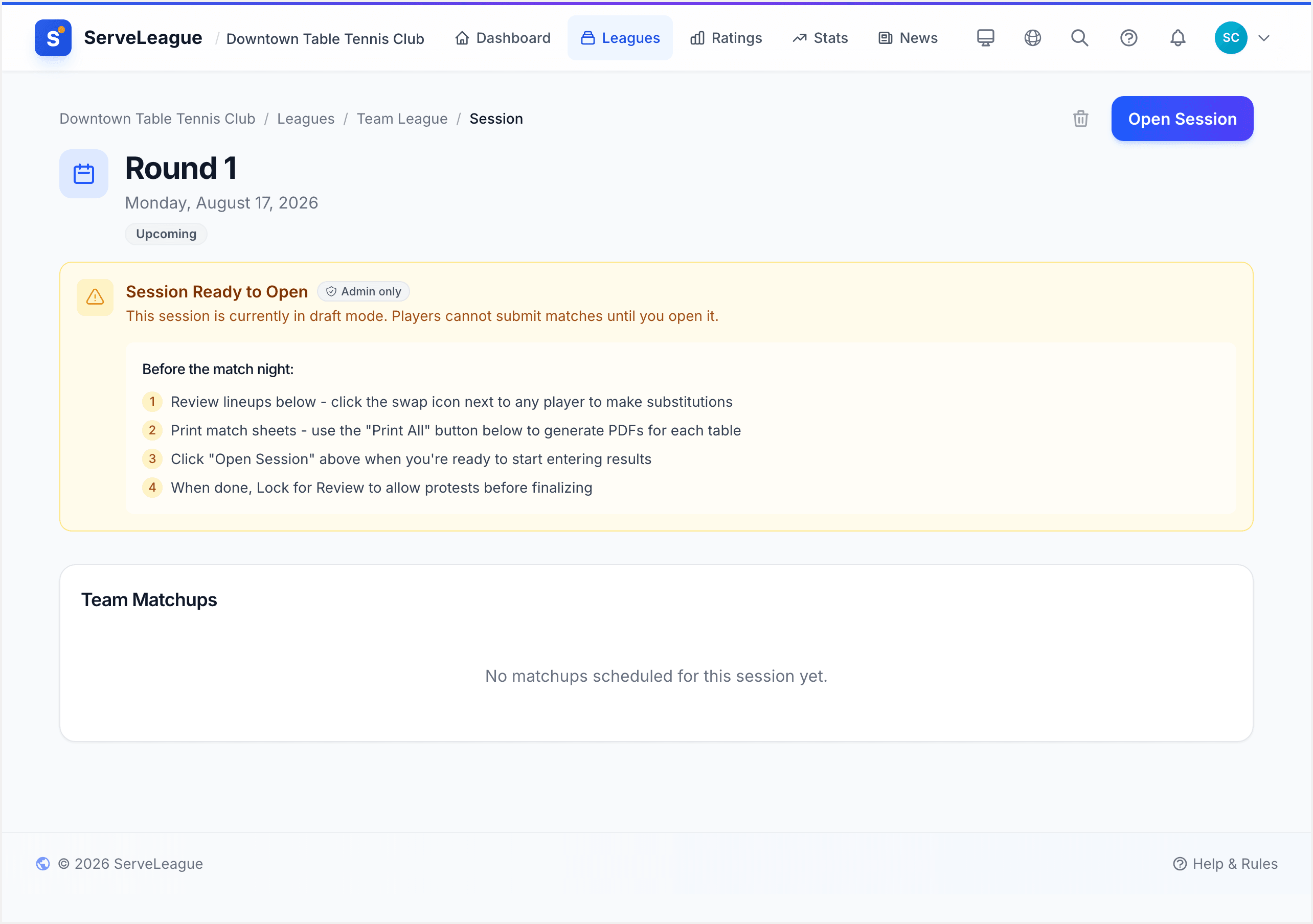Follow the Team League breadcrumb link
Viewport: 1313px width, 924px height.
point(402,119)
